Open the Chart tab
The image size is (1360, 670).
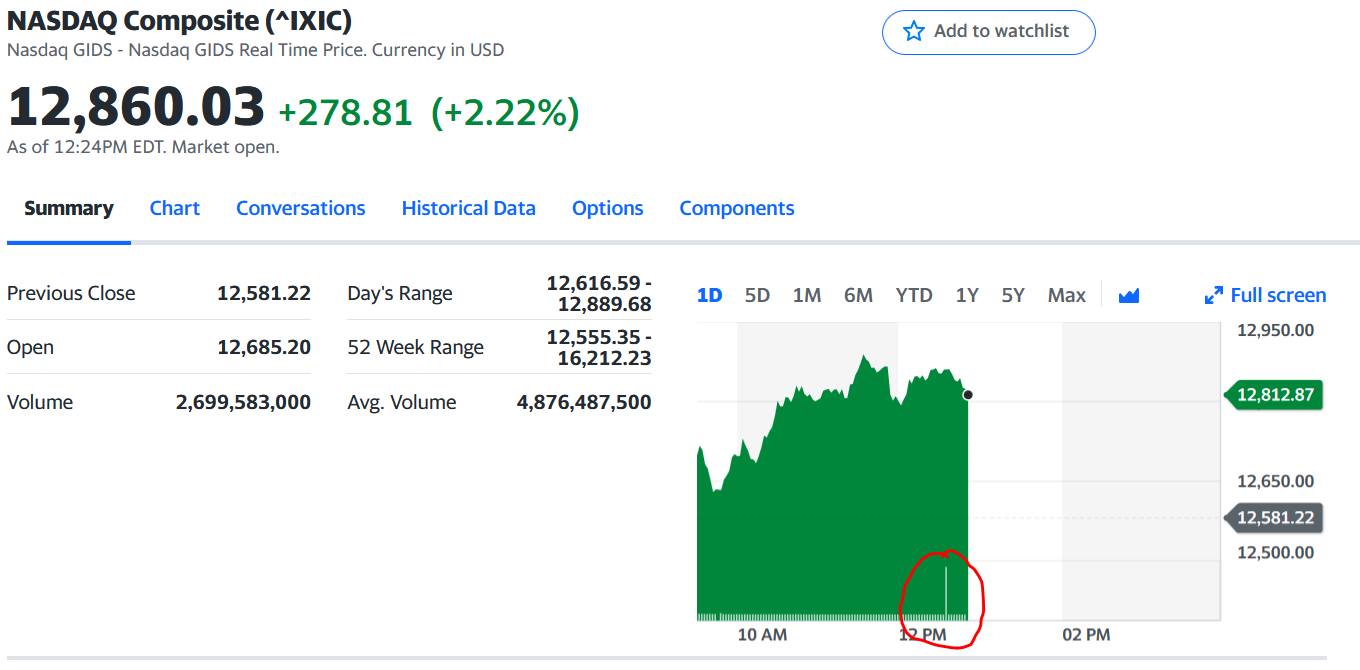tap(175, 208)
